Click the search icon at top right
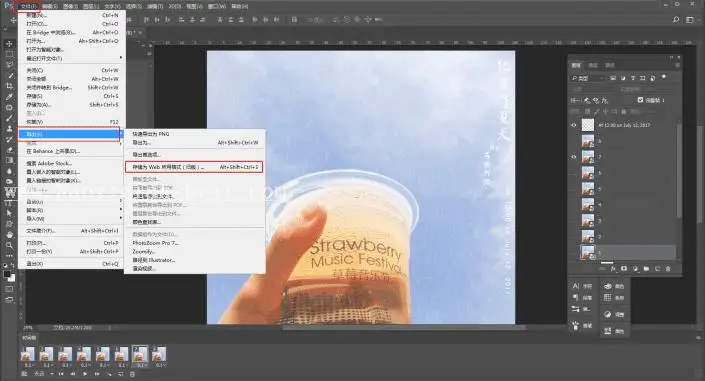The height and width of the screenshot is (381, 705). [x=675, y=19]
